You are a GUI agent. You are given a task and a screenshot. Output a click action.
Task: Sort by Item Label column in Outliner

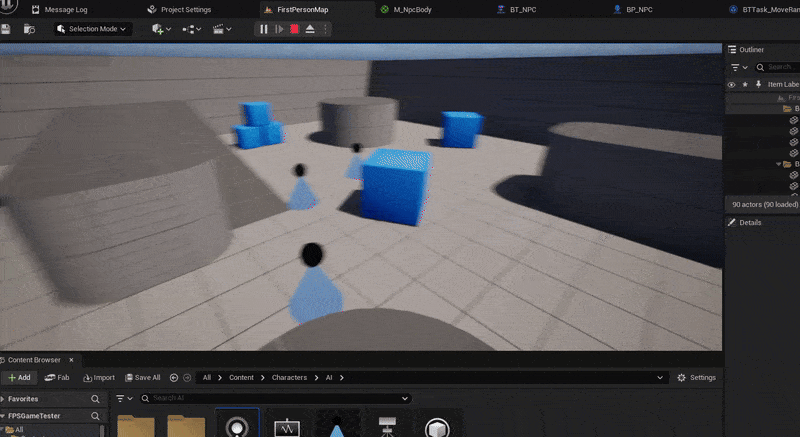783,84
